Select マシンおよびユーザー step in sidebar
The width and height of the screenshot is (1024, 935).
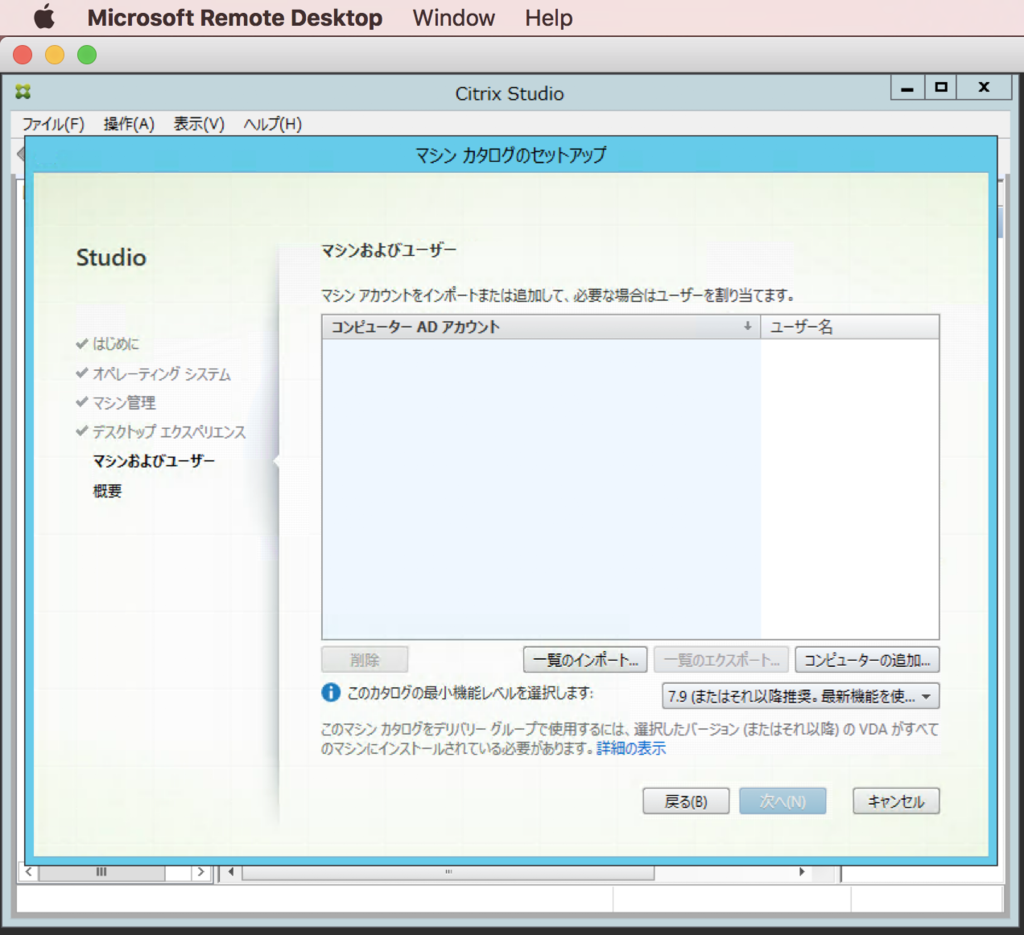[153, 461]
